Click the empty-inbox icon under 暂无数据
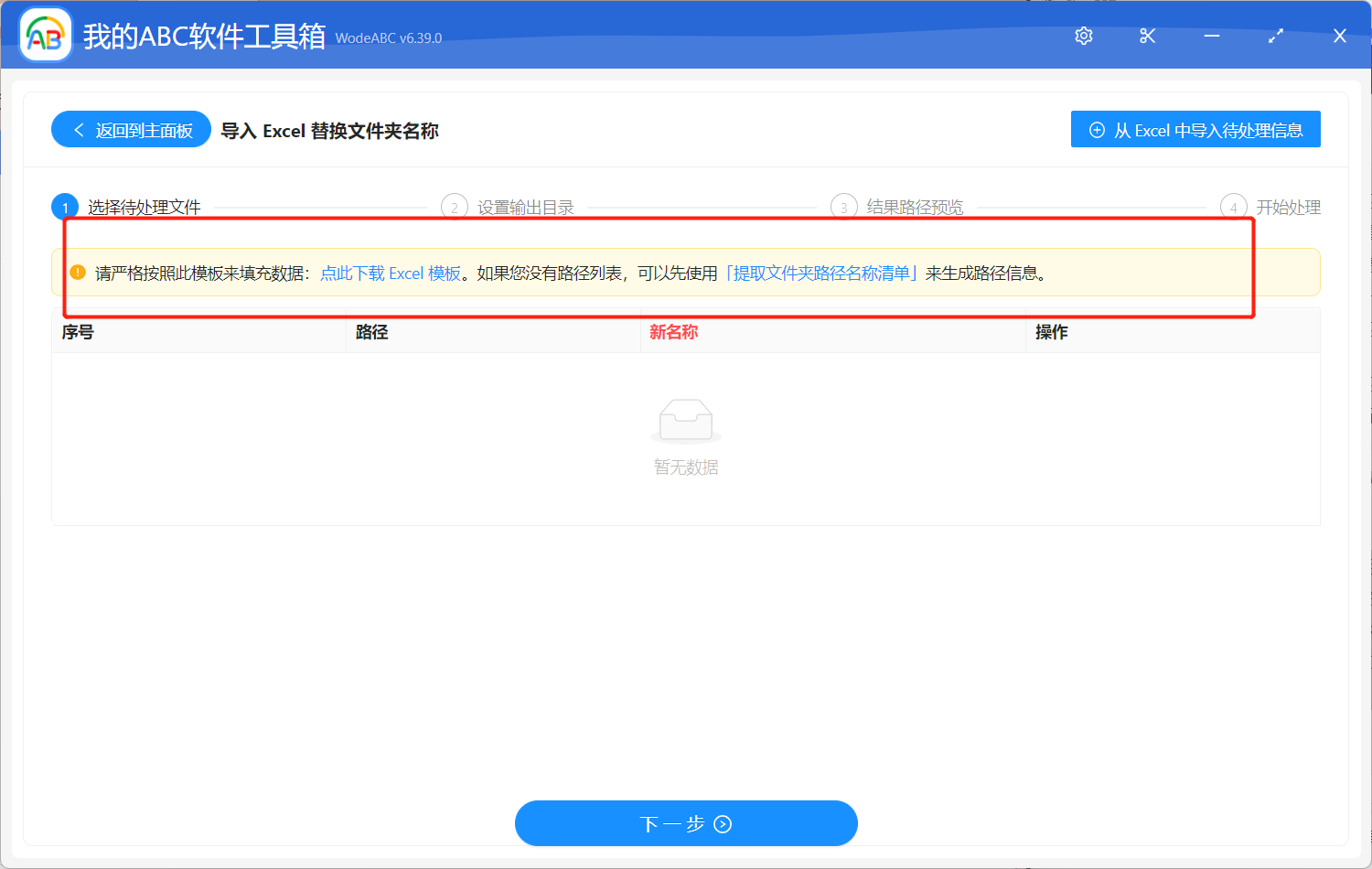The height and width of the screenshot is (869, 1372). 686,421
